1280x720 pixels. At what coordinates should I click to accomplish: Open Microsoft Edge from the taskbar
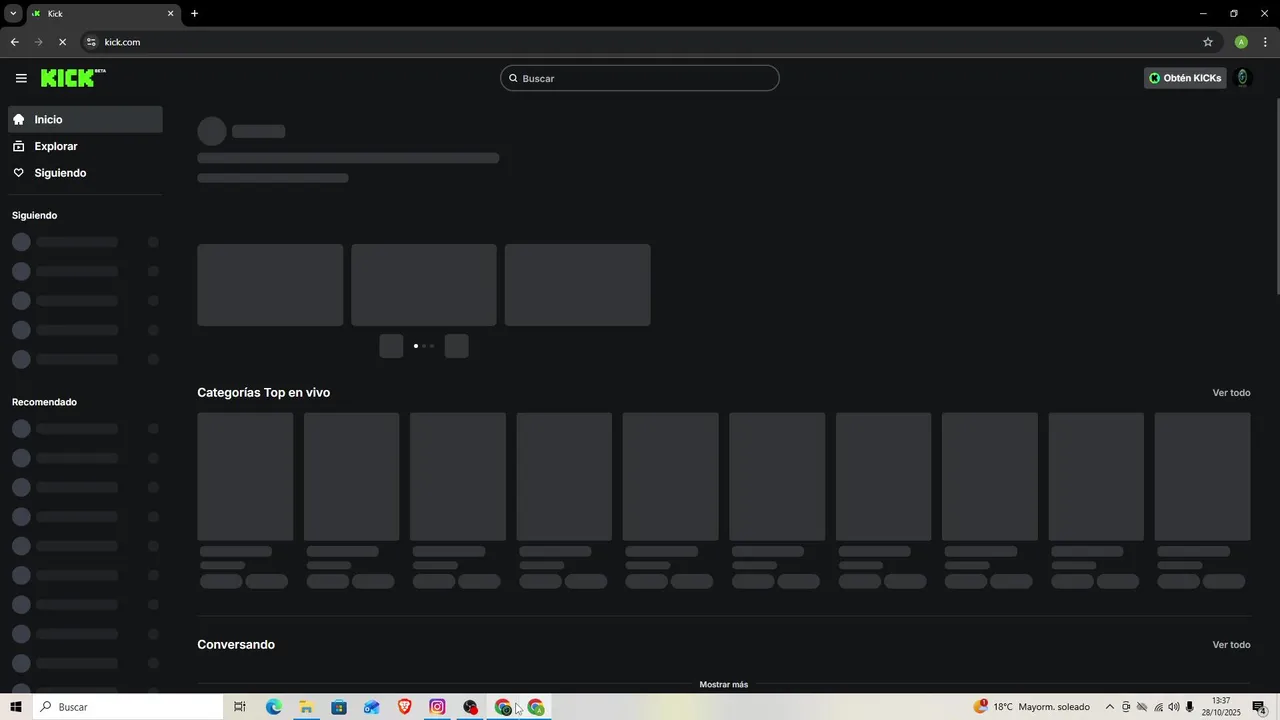[x=273, y=707]
